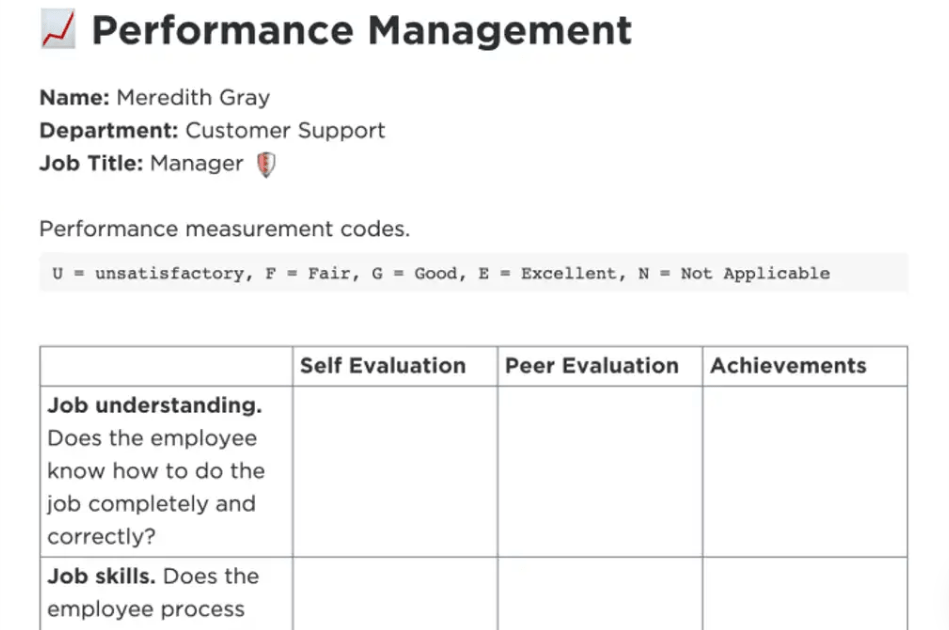Click Peer Evaluation cell for Job skills
Image resolution: width=949 pixels, height=630 pixels.
point(600,594)
